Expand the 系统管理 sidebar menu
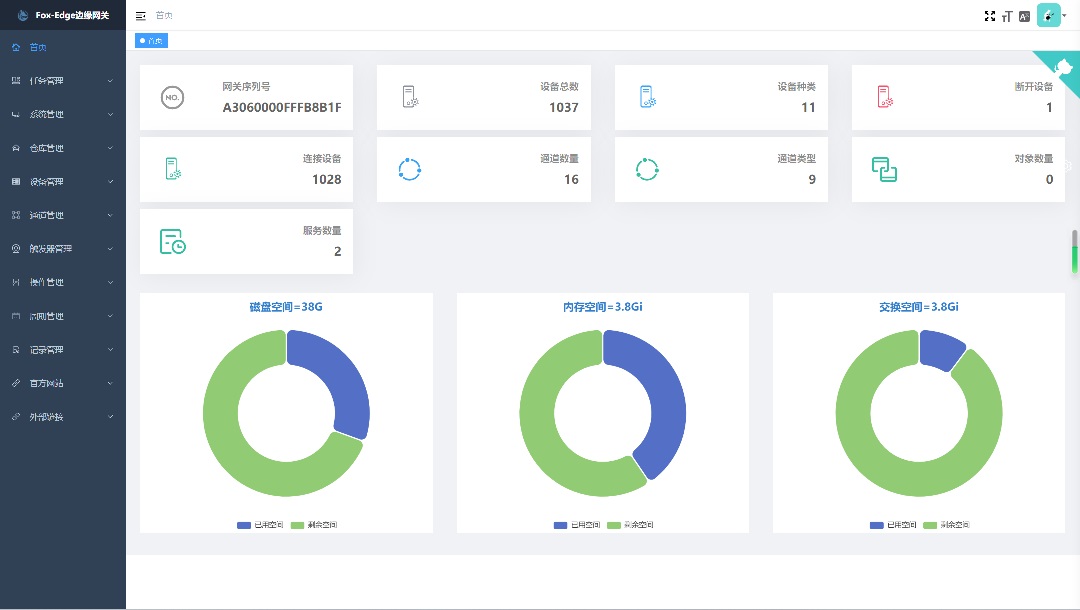Image resolution: width=1080 pixels, height=610 pixels. click(63, 114)
